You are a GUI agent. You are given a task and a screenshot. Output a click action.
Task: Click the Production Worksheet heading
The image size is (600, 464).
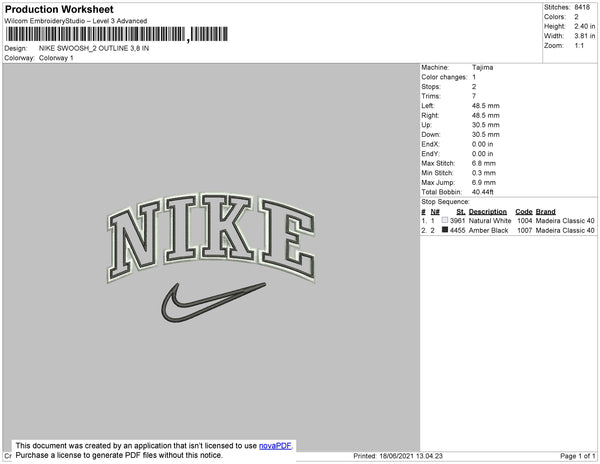59,10
